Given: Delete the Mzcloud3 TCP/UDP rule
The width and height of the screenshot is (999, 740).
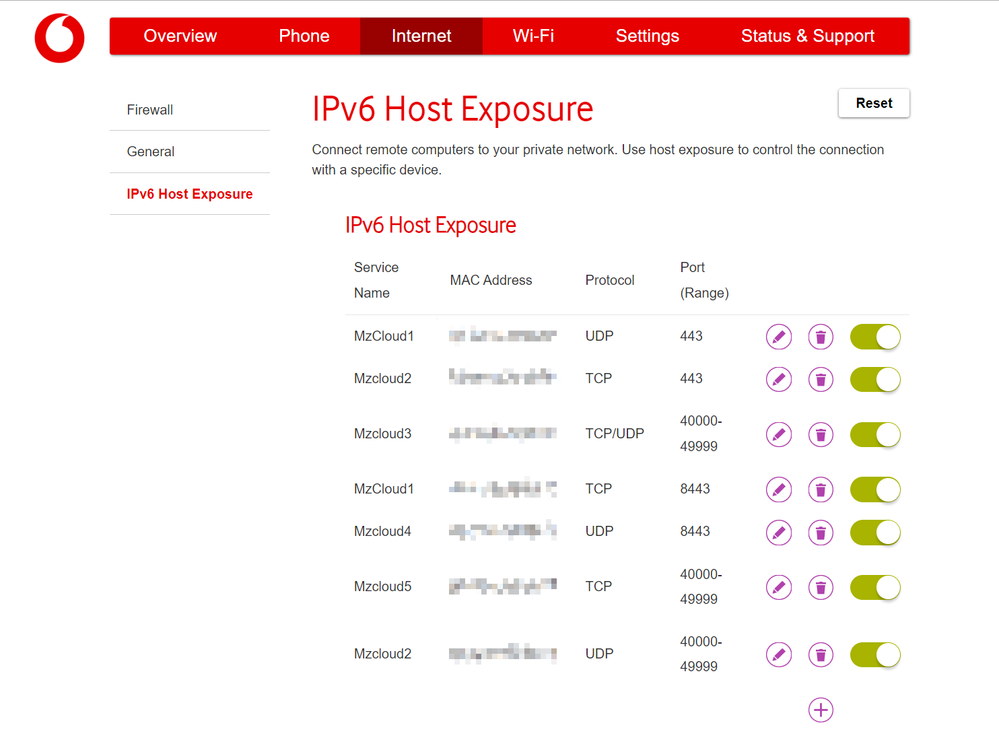Looking at the screenshot, I should [x=820, y=434].
